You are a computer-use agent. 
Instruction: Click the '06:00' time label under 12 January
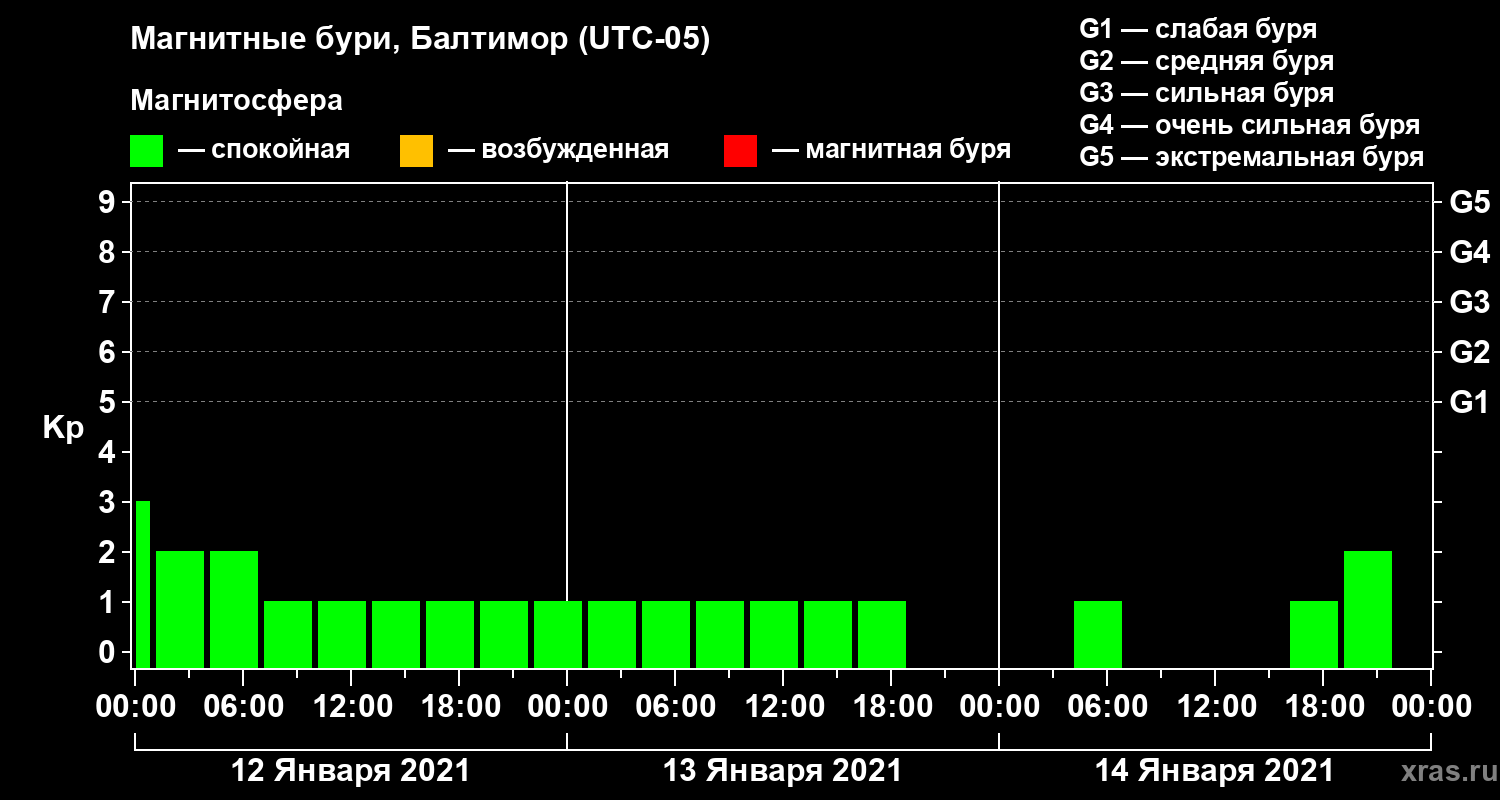point(243,707)
